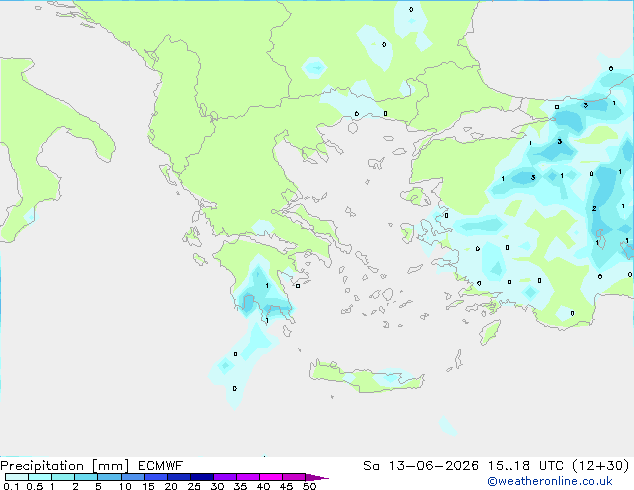Viewport: 634px width, 490px height.
Task: Click the 'Sa 13-06-2026' date text
Action: click(421, 466)
